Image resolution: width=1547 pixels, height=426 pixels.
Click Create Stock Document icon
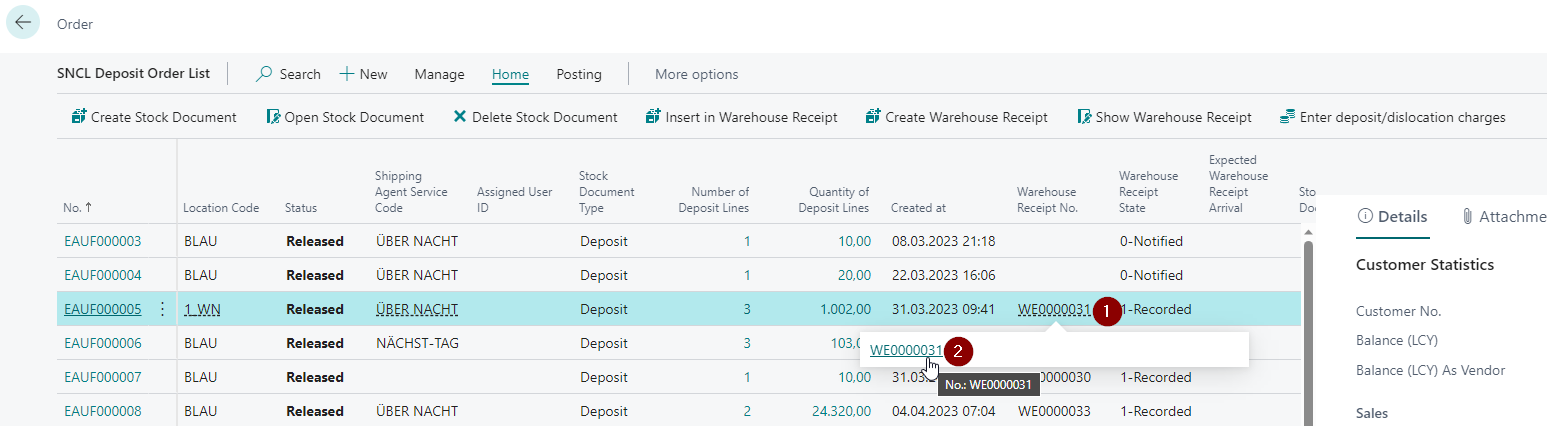coord(79,117)
